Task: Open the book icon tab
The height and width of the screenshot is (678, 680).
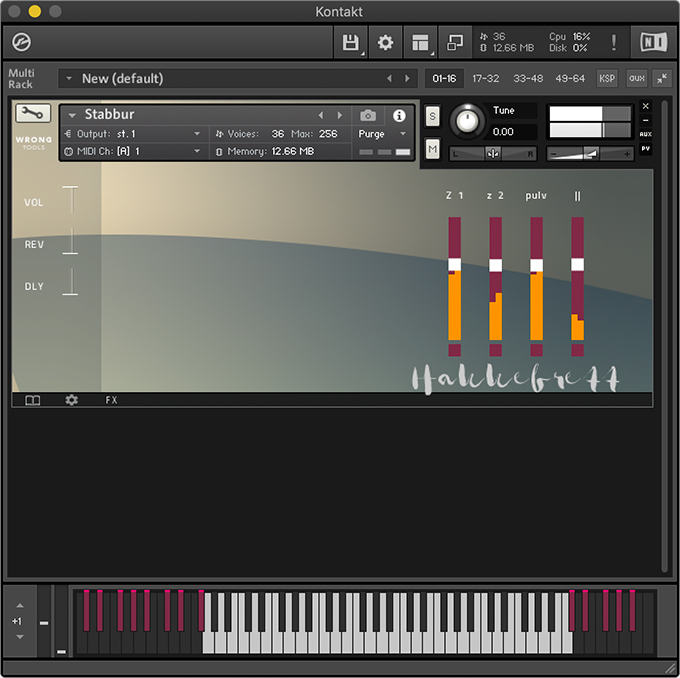Action: [x=33, y=400]
